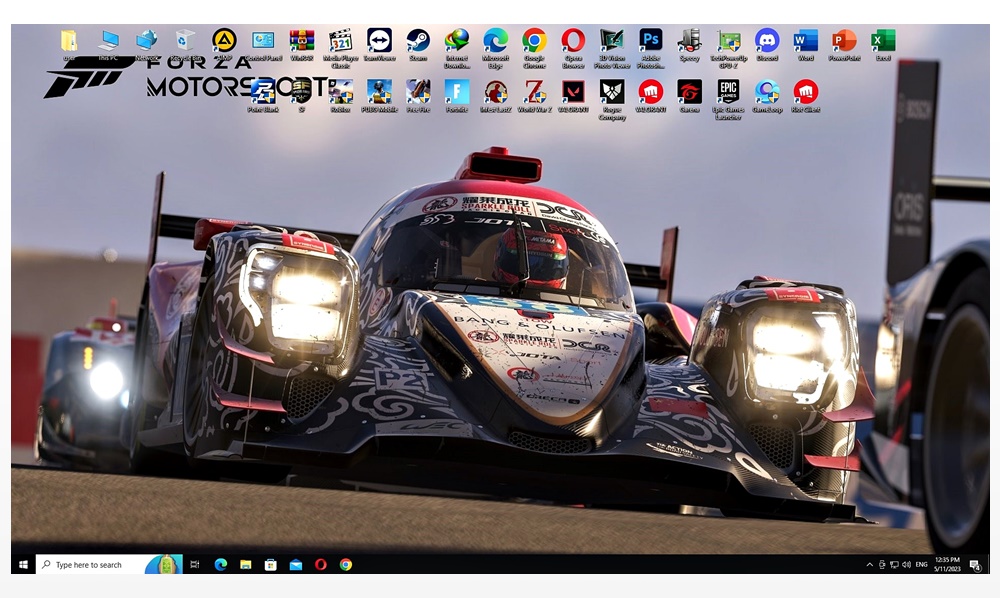Open the Fortnite desktop shortcut
Viewport: 1000px width, 598px height.
click(x=457, y=93)
